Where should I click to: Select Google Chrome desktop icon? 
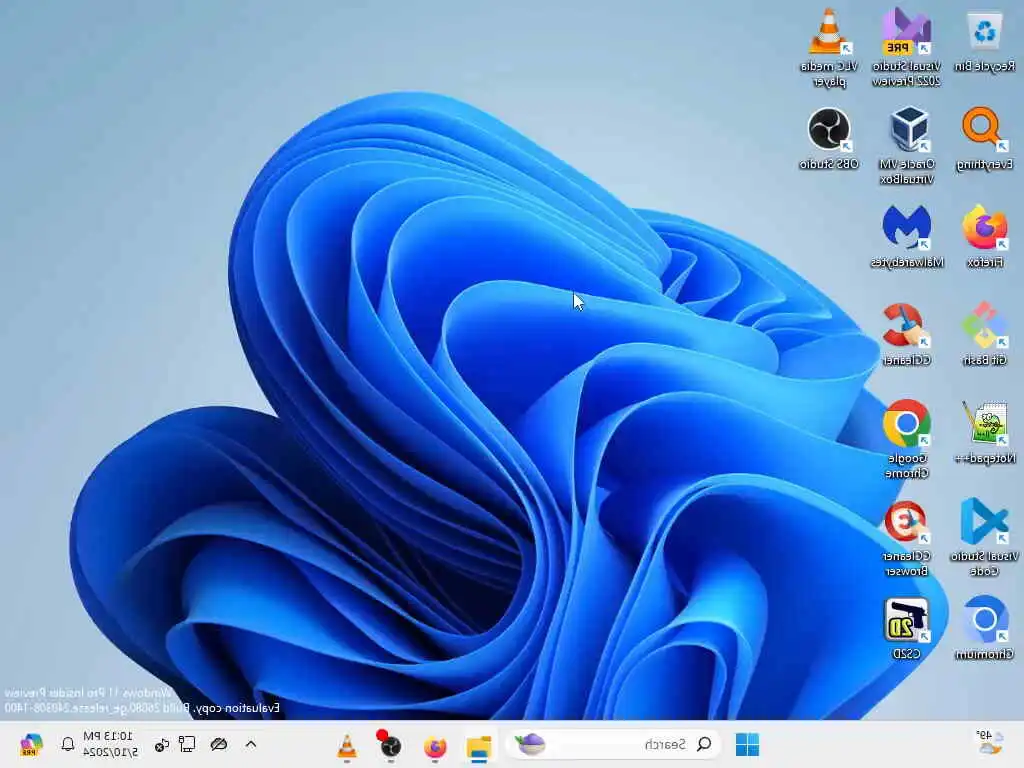(x=906, y=440)
